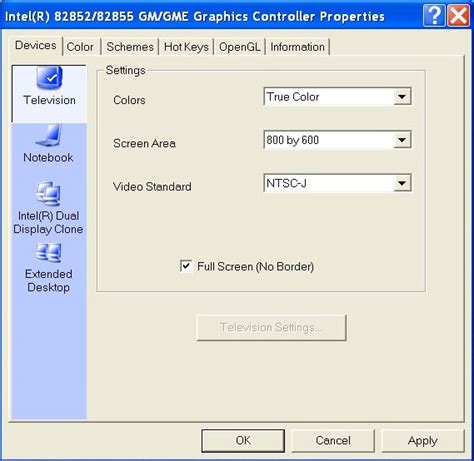
Task: Click the Screen Area setting label
Action: (x=144, y=143)
